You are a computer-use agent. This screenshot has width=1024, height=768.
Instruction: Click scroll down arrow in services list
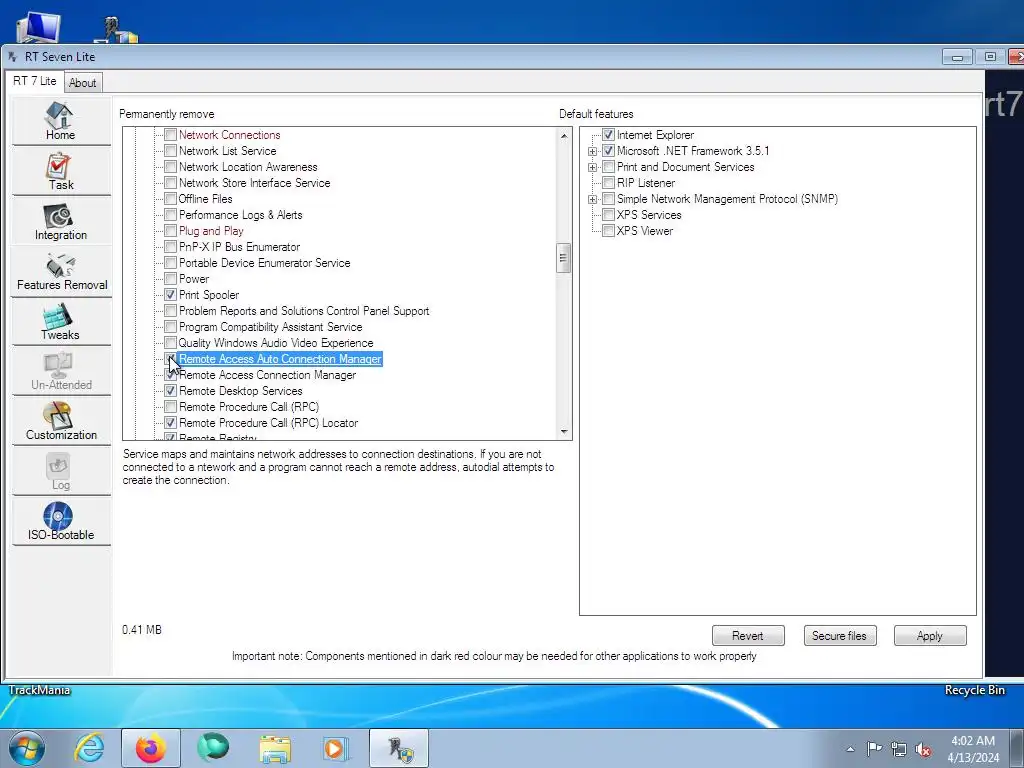click(x=564, y=432)
